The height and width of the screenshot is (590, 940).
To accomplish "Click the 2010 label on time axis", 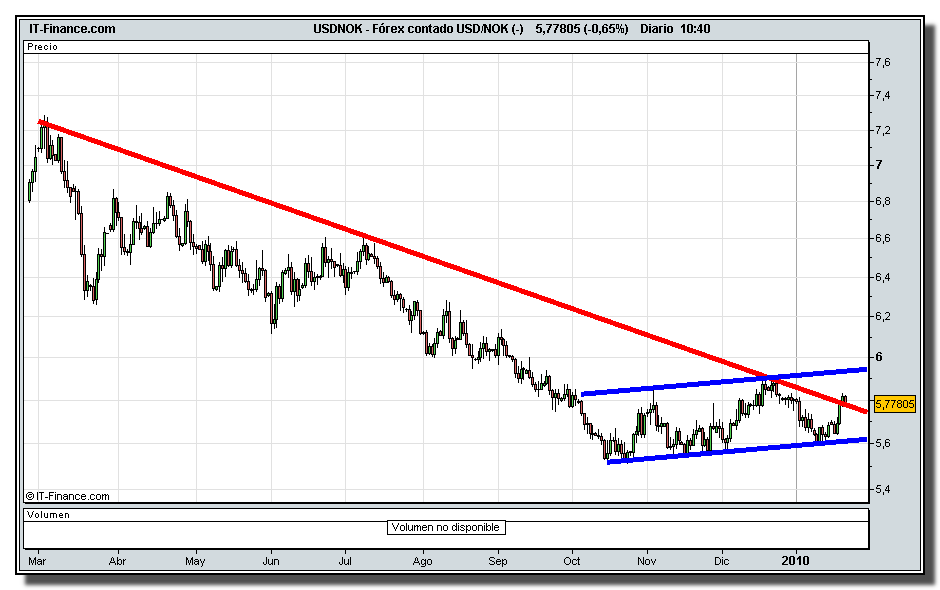I will pyautogui.click(x=795, y=561).
